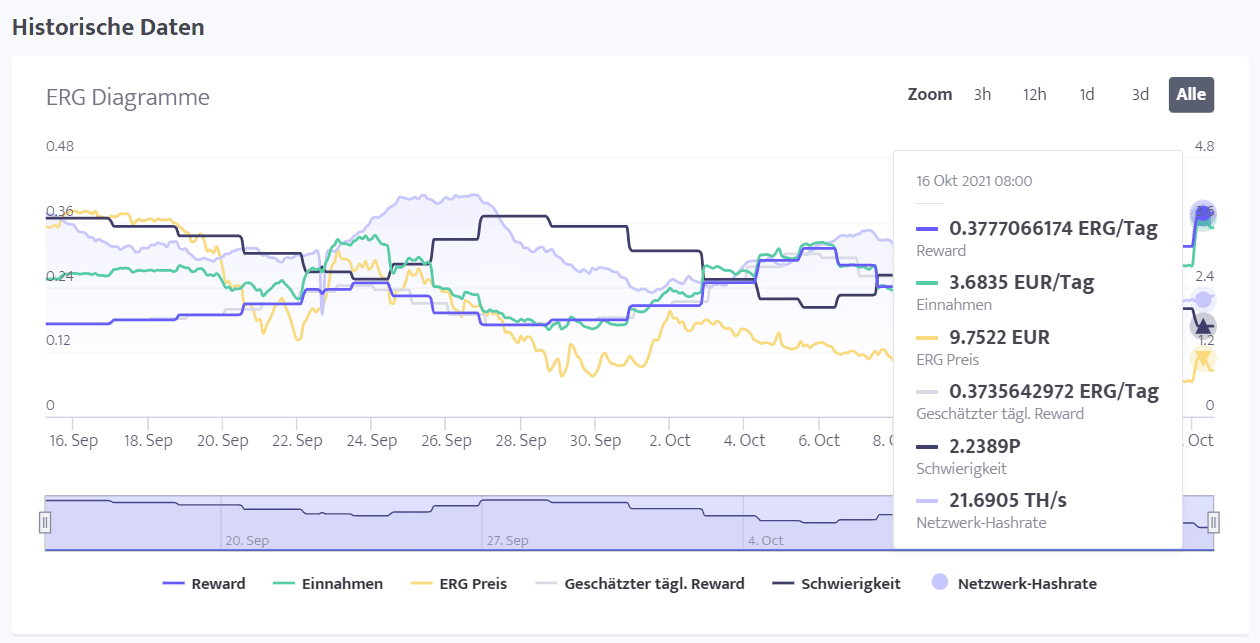Click the triangle Schwierigkeit marker on the chart
Viewport: 1260px width, 643px height.
coord(1203,326)
